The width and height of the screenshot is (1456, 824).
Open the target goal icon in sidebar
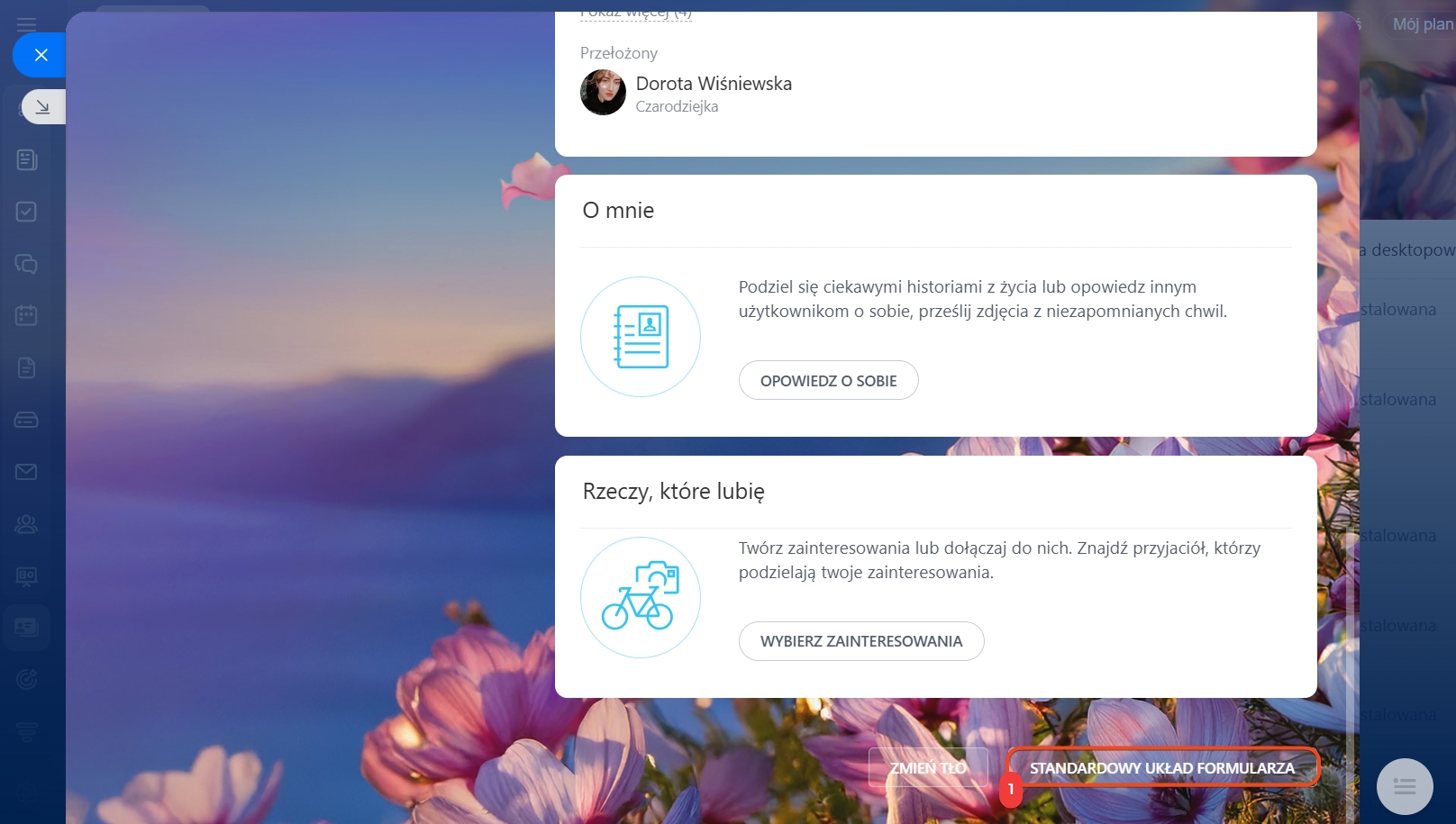pyautogui.click(x=26, y=680)
